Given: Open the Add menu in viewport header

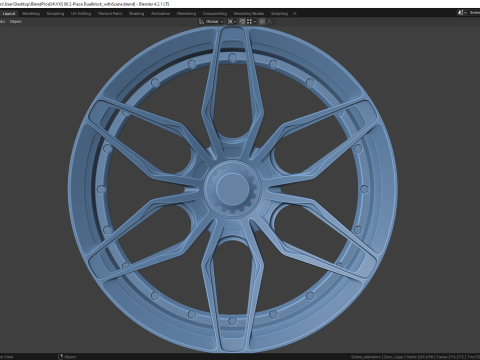Looking at the screenshot, I should click(2, 22).
